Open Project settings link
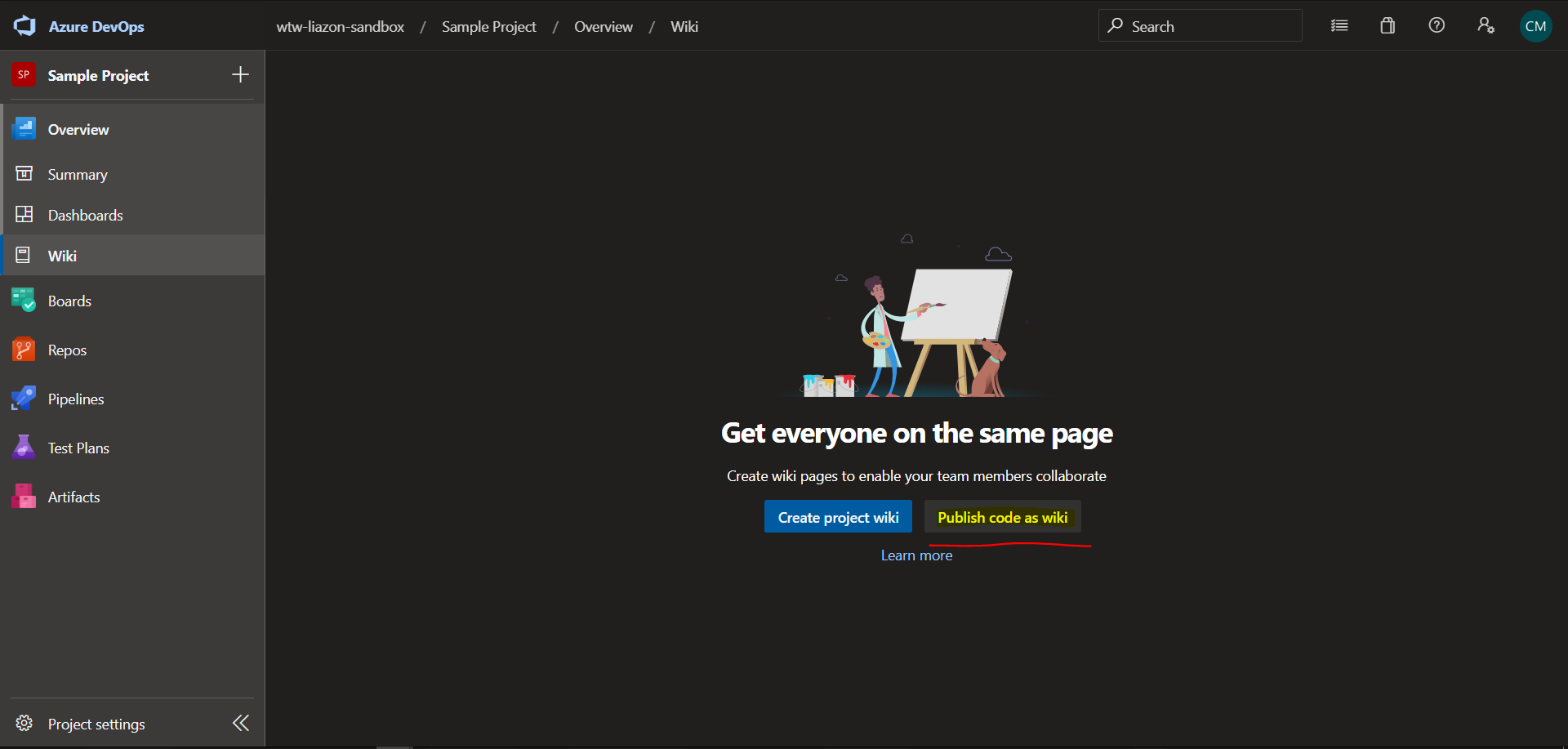This screenshot has width=1568, height=749. coord(96,724)
